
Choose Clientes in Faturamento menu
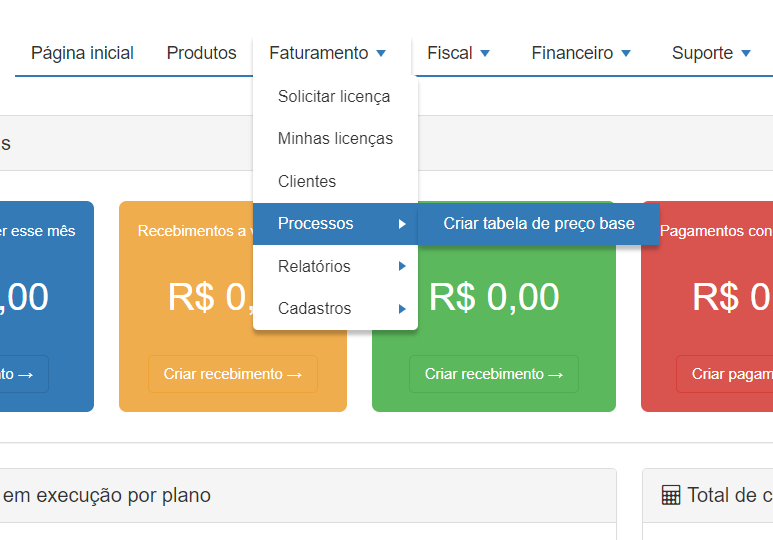pyautogui.click(x=307, y=182)
